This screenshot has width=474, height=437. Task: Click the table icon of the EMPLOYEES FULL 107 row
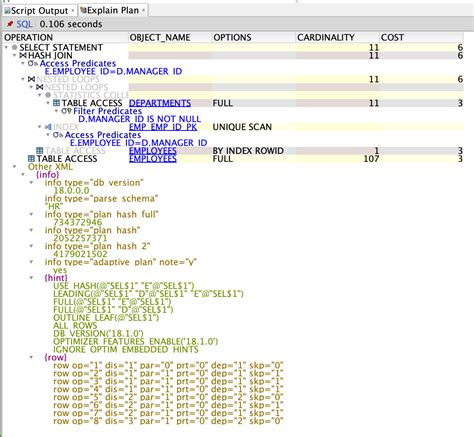[31, 159]
